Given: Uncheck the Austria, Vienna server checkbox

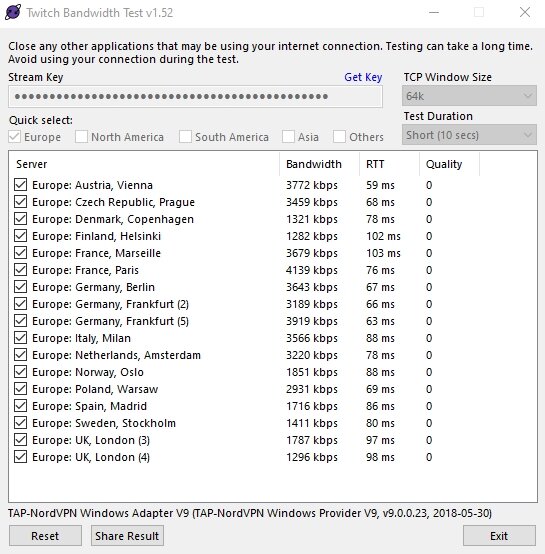Looking at the screenshot, I should click(20, 185).
